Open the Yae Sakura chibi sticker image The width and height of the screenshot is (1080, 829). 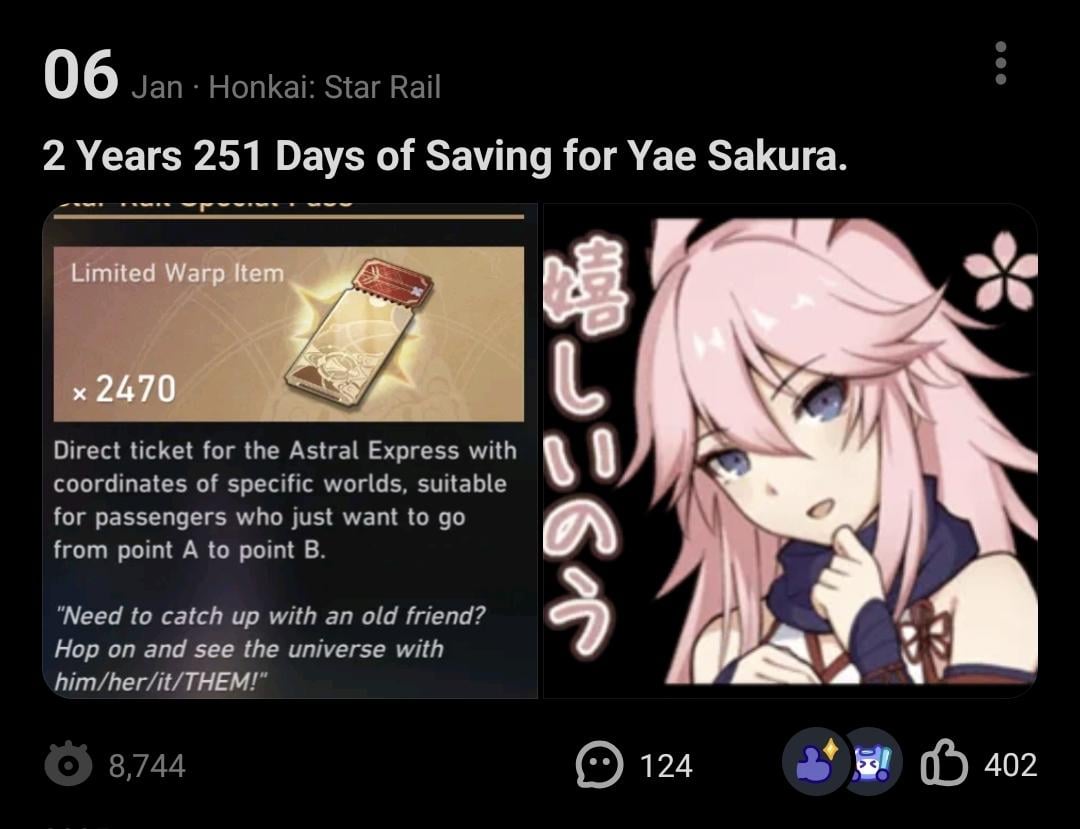pos(791,450)
